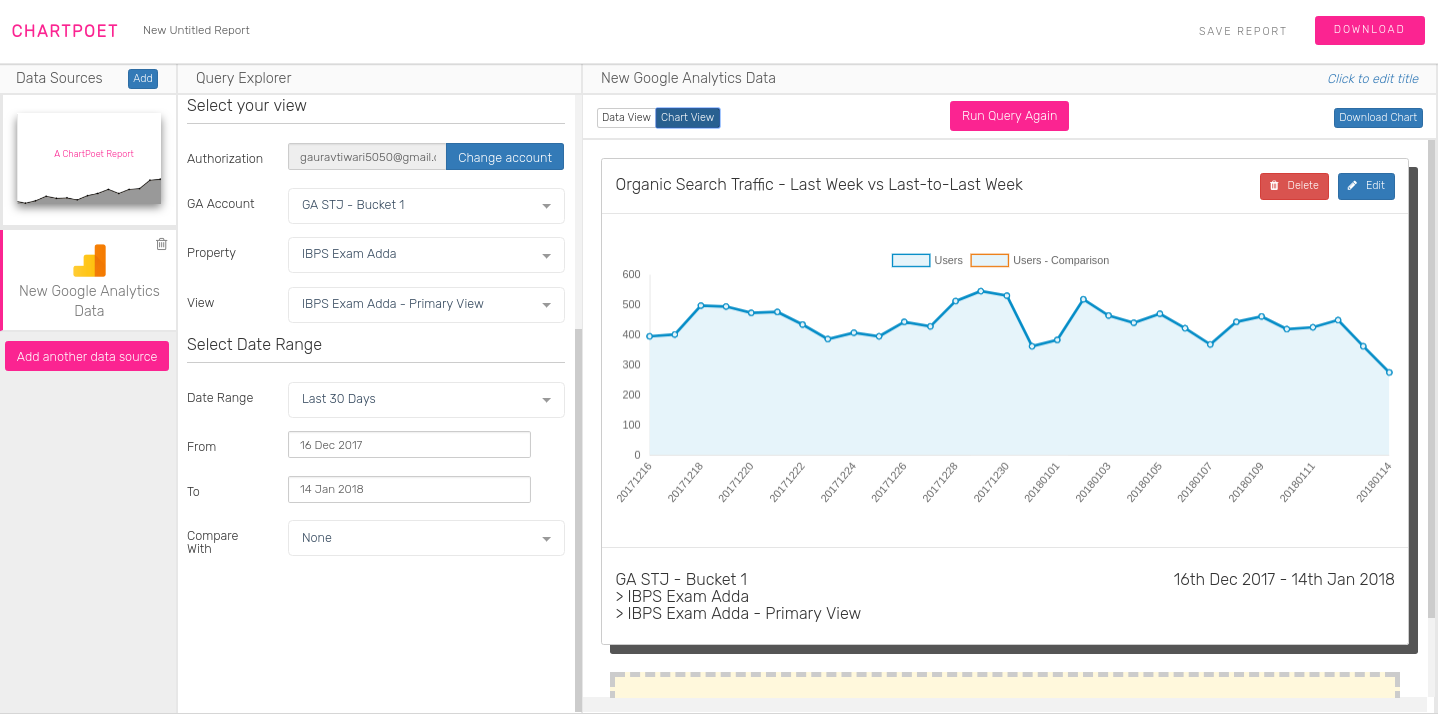
Task: Select the ChartPoet Report thumbnail
Action: coord(89,159)
